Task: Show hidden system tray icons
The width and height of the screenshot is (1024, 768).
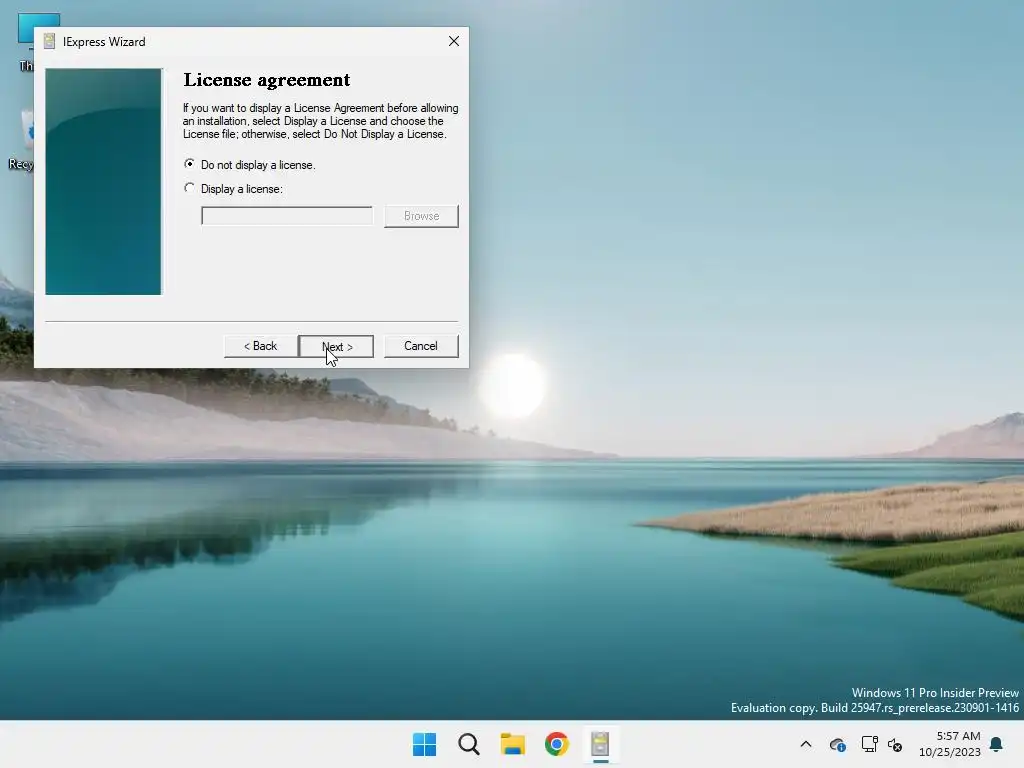Action: (x=806, y=744)
